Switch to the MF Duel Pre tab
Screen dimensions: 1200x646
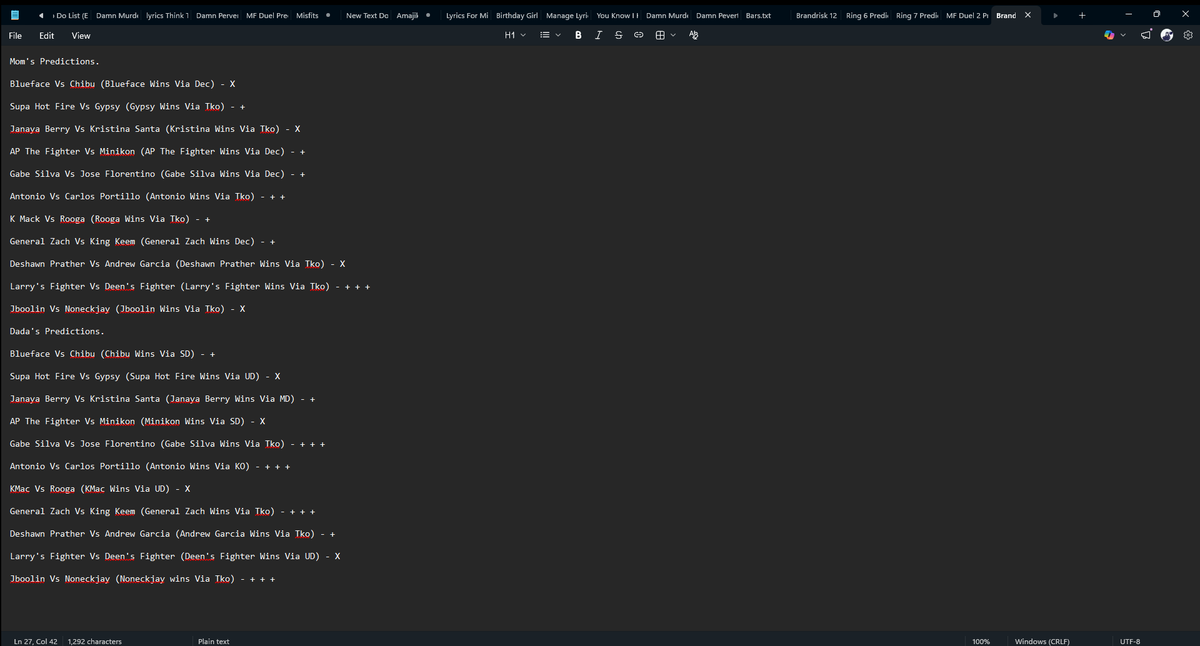[x=267, y=16]
